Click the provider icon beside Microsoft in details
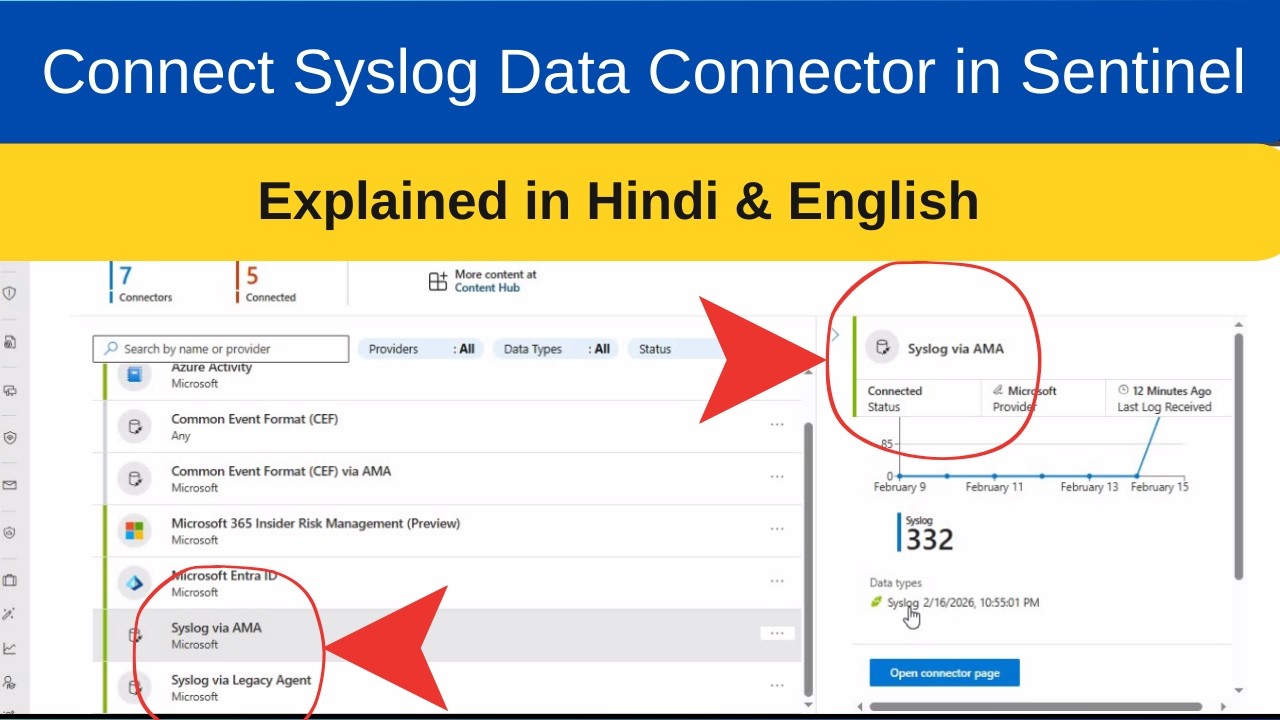Screen dimensions: 1280x720 pyautogui.click(x=998, y=390)
